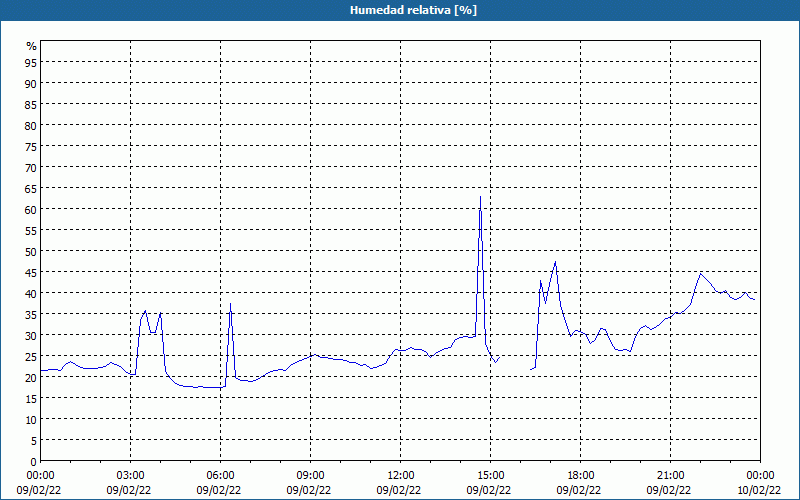
Task: Click the 18:00 time label
Action: click(581, 476)
